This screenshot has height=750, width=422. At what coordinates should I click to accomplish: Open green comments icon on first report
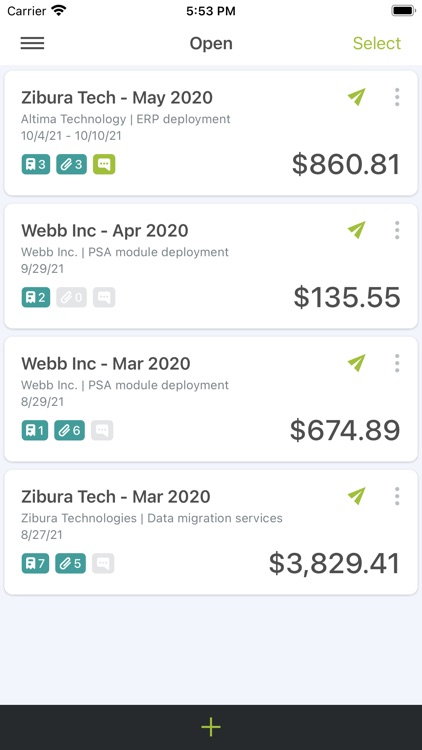tap(104, 165)
